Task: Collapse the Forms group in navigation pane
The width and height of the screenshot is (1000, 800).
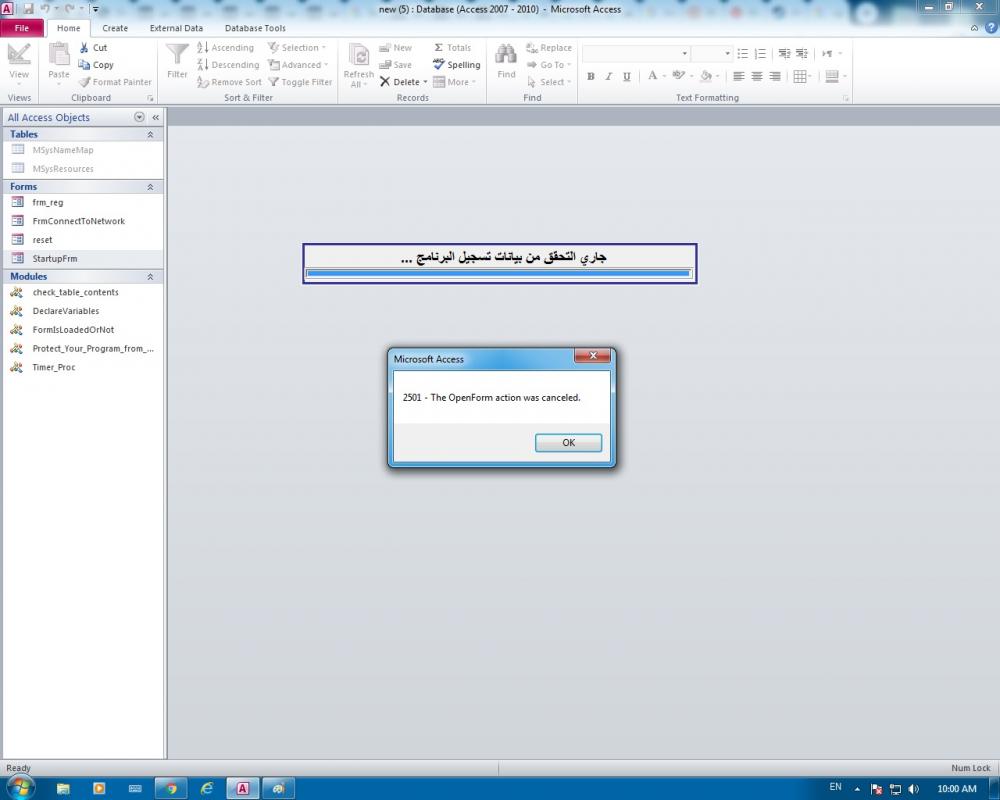Action: 150,187
